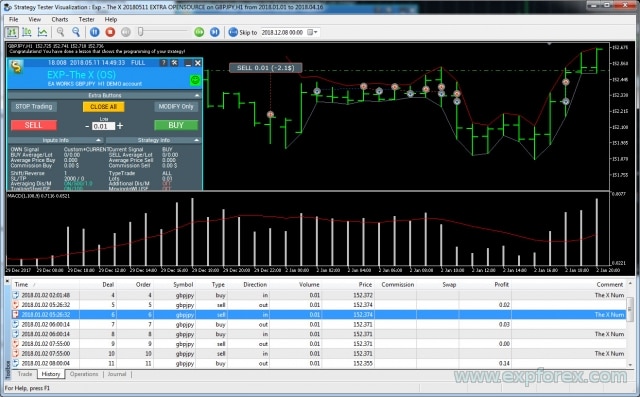
Task: Click the CLOSE All button
Action: pyautogui.click(x=104, y=106)
